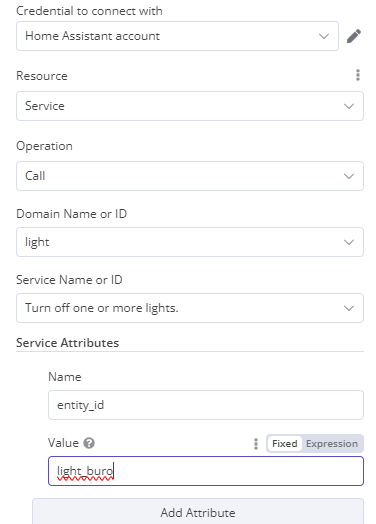
Task: Click the Service Name or ID label
Action: 69,280
